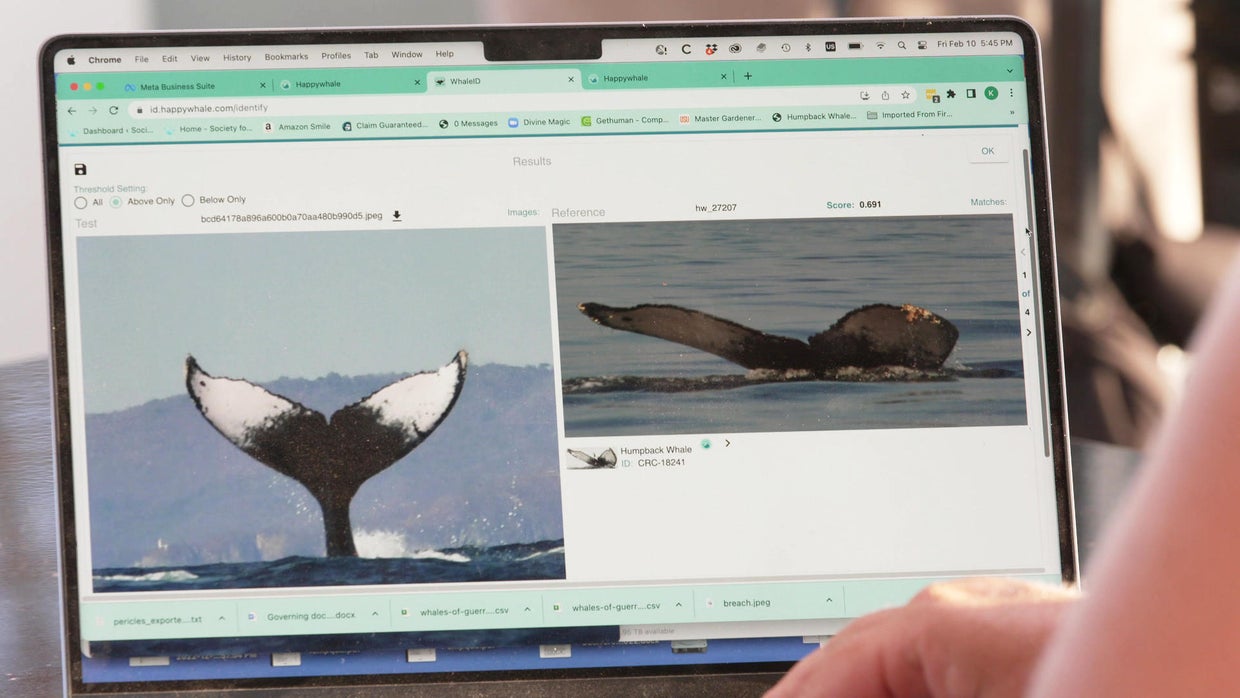Expand the Governing doc.docx download chevron
The width and height of the screenshot is (1240, 698).
coord(376,614)
